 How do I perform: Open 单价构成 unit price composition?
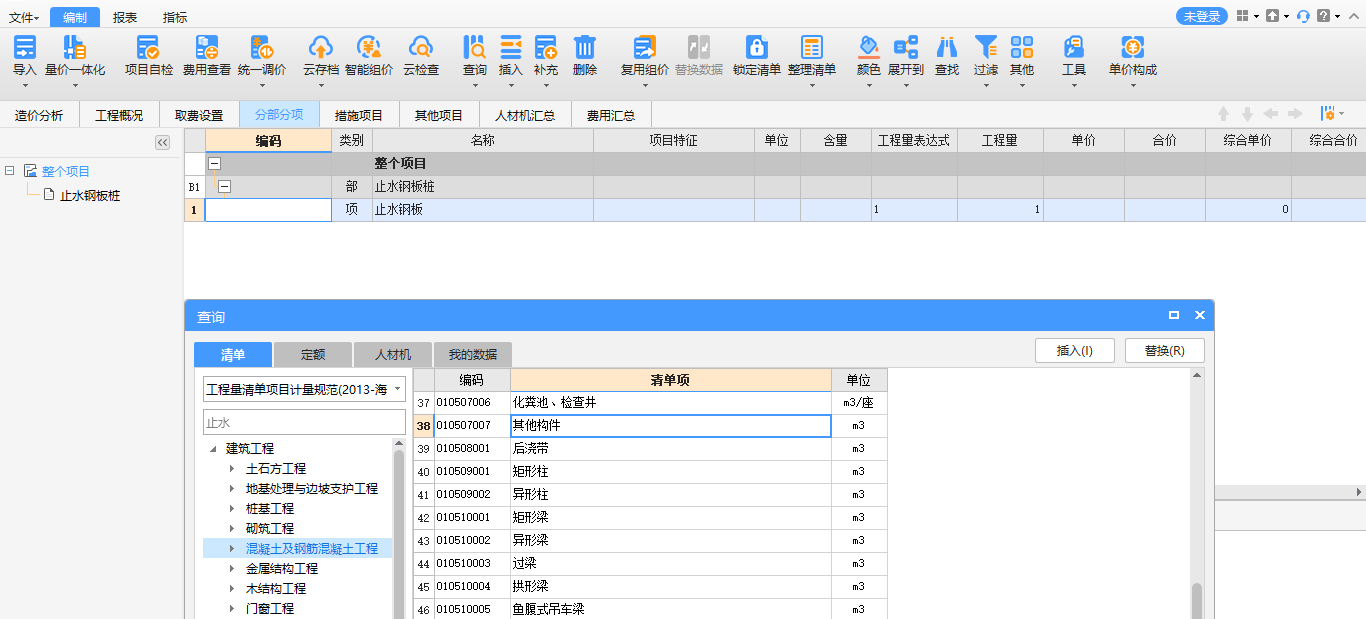point(1133,57)
